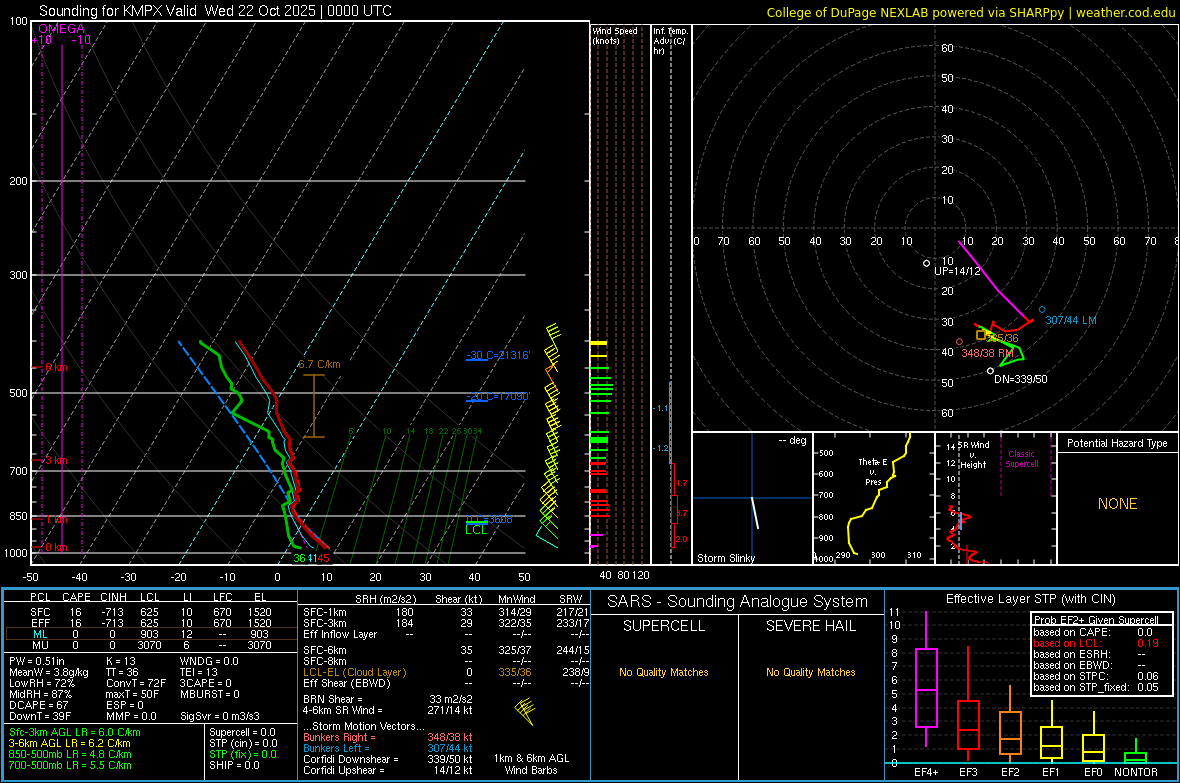Click the ConvT = 72F value

[135, 683]
